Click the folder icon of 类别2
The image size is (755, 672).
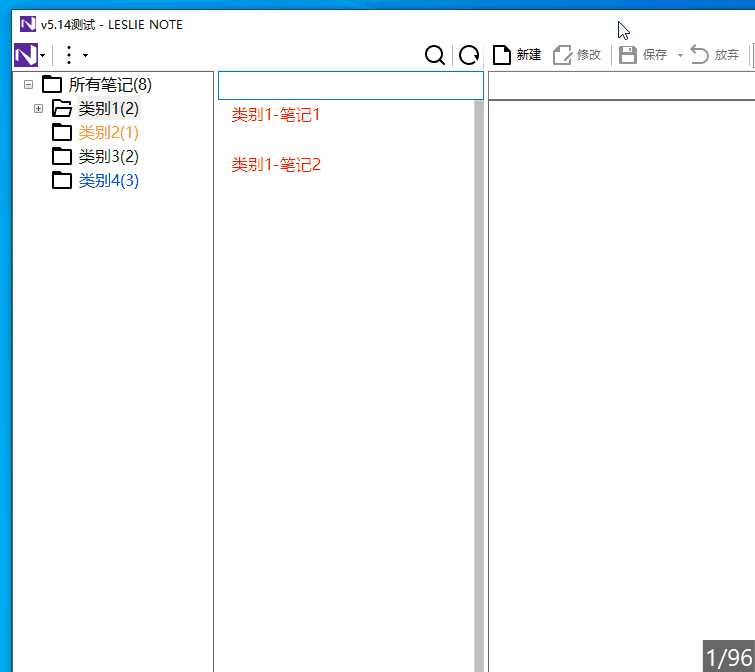tap(62, 132)
